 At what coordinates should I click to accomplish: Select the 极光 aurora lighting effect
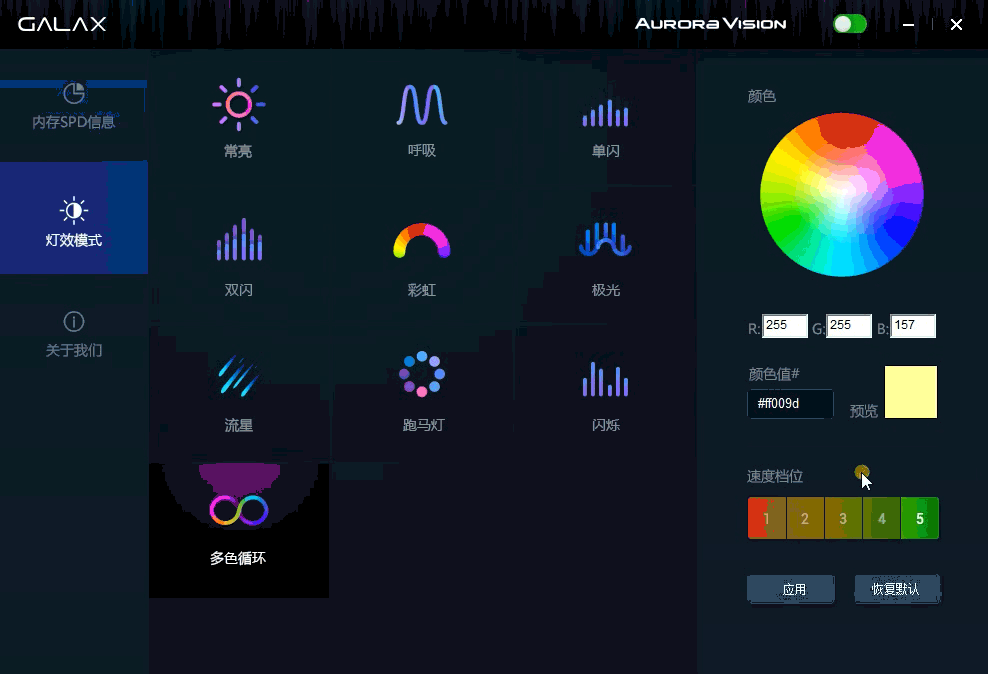pyautogui.click(x=605, y=240)
